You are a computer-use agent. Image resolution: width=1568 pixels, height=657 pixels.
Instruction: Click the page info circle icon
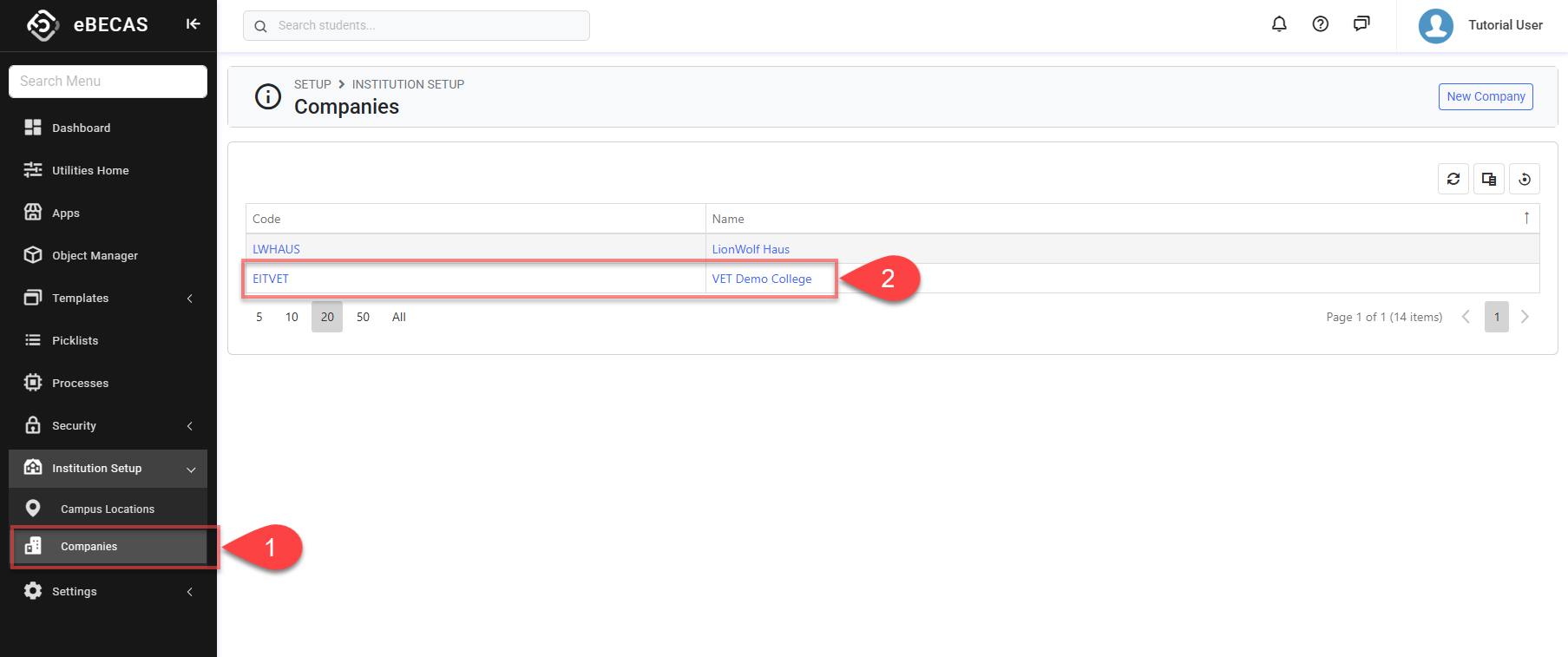(267, 96)
